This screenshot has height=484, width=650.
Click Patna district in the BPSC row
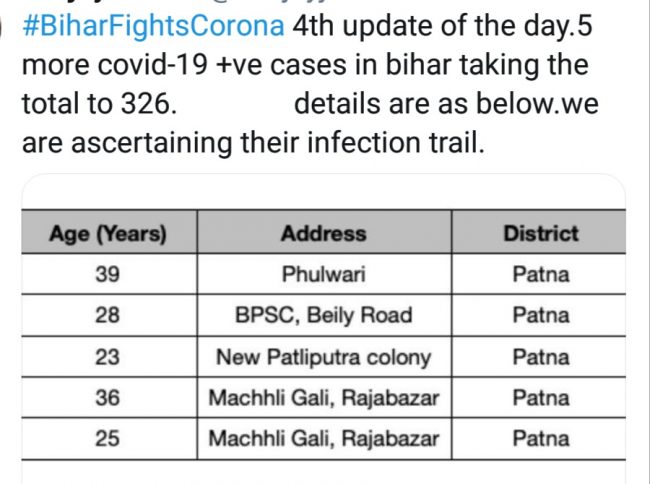(x=540, y=316)
